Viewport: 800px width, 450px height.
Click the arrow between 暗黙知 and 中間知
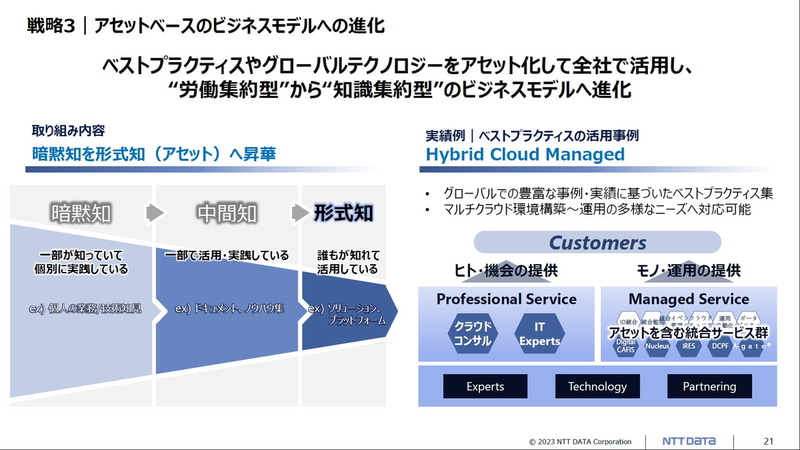[155, 213]
